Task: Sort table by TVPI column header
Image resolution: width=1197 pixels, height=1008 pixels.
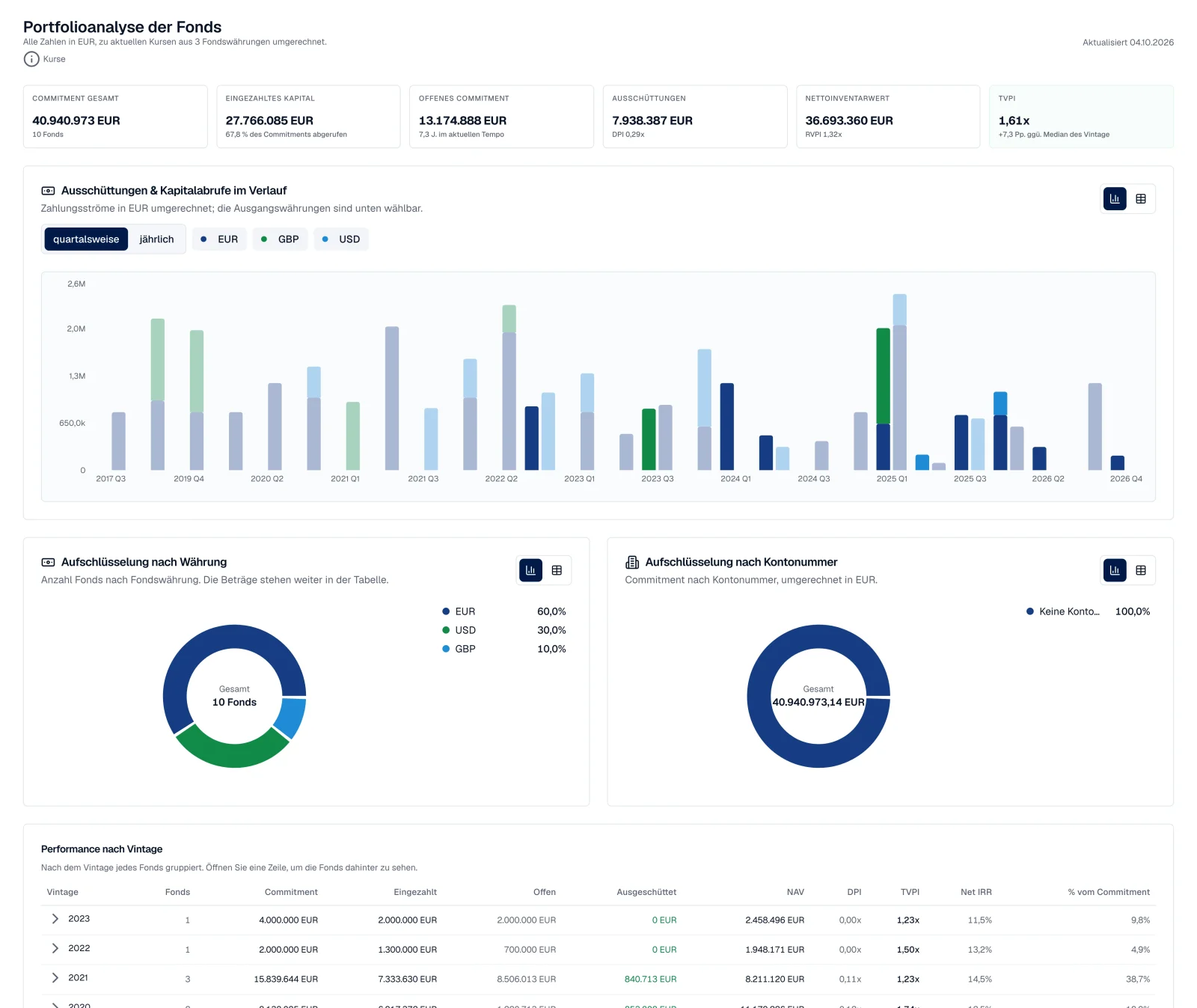Action: (910, 892)
